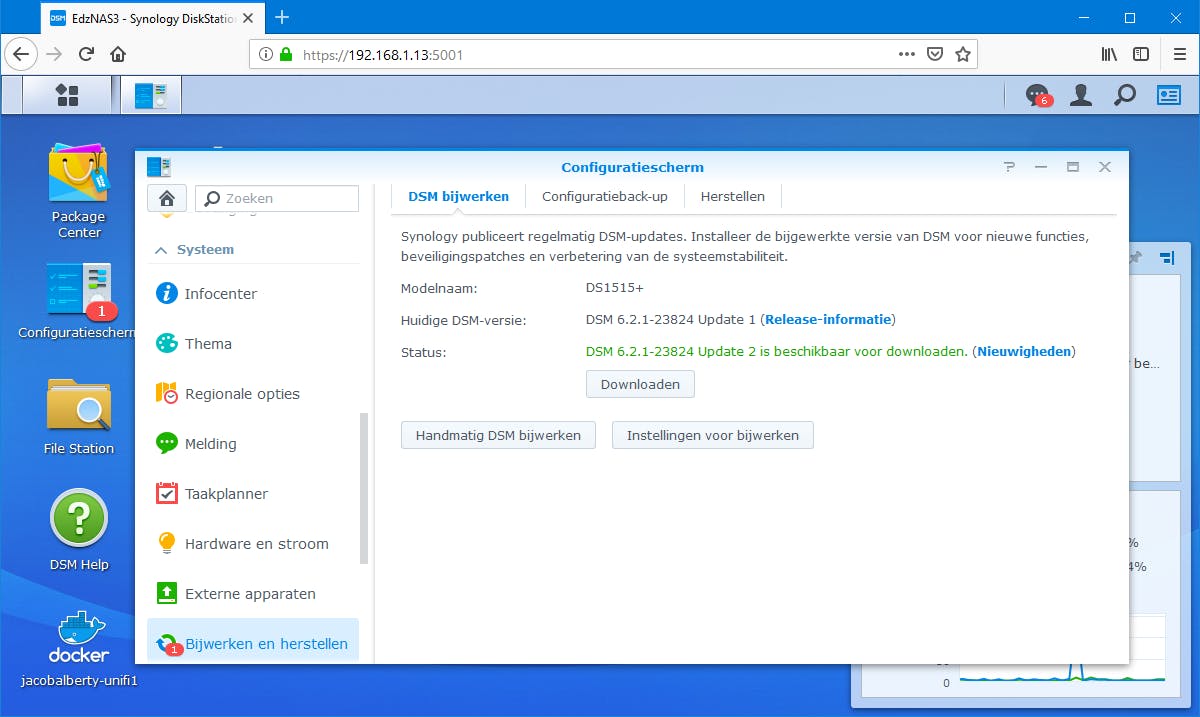Viewport: 1200px width, 717px height.
Task: Click the Taakplanner calendar icon
Action: tap(167, 494)
